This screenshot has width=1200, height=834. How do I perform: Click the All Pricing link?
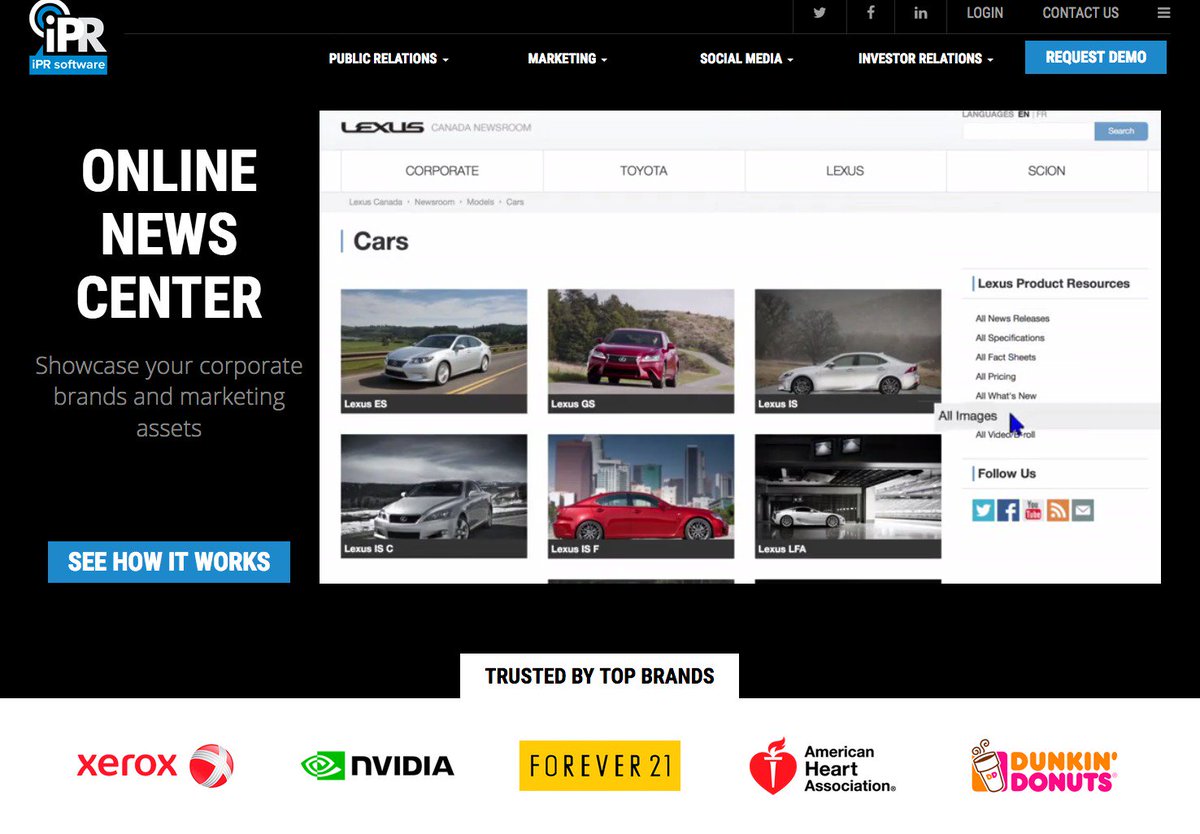click(996, 376)
